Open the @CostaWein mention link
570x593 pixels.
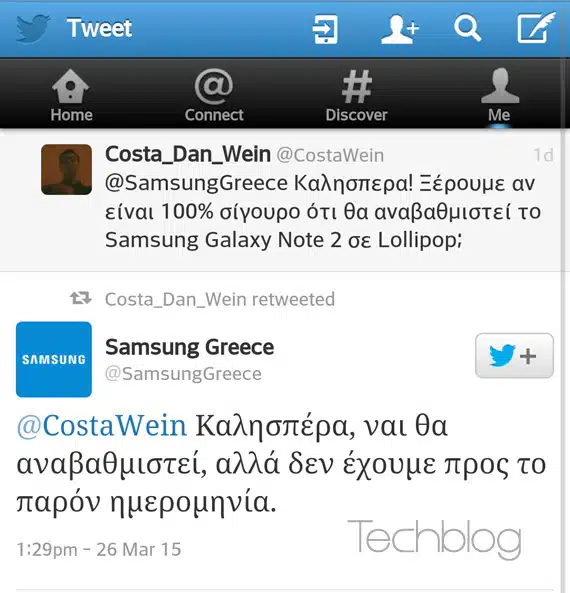click(102, 426)
